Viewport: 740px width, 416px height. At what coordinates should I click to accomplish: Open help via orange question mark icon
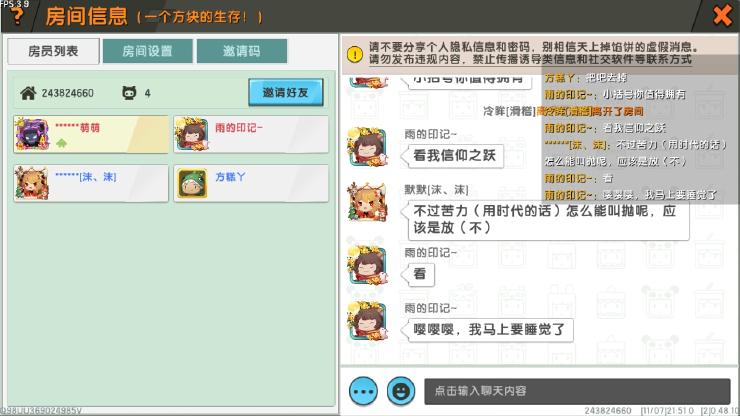coord(17,15)
